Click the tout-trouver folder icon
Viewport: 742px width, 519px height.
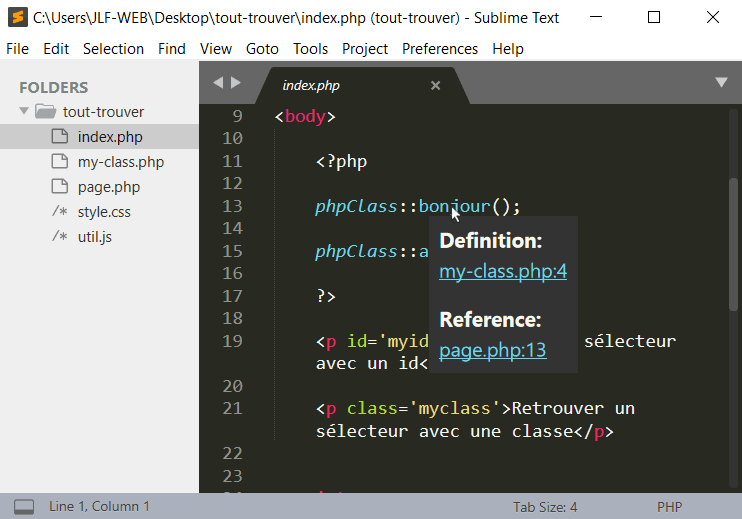[x=46, y=112]
